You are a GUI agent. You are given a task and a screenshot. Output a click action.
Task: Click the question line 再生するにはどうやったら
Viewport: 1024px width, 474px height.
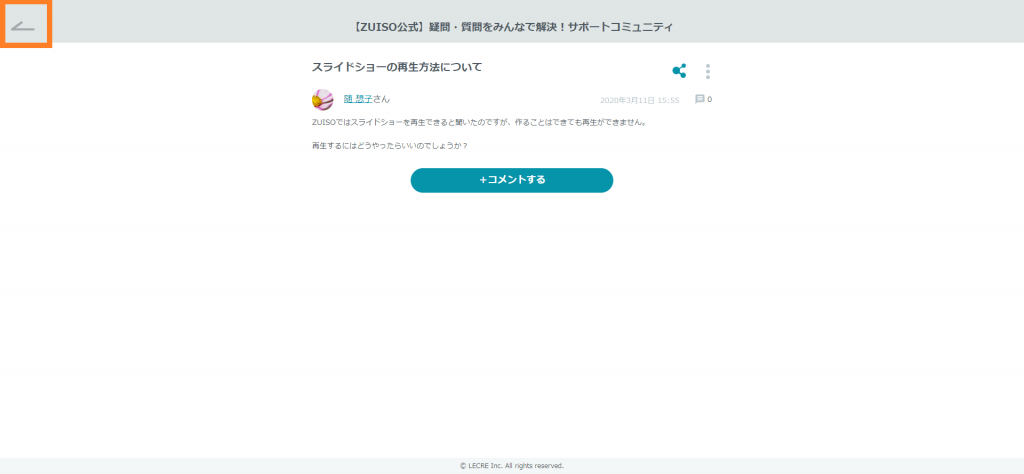[x=390, y=146]
